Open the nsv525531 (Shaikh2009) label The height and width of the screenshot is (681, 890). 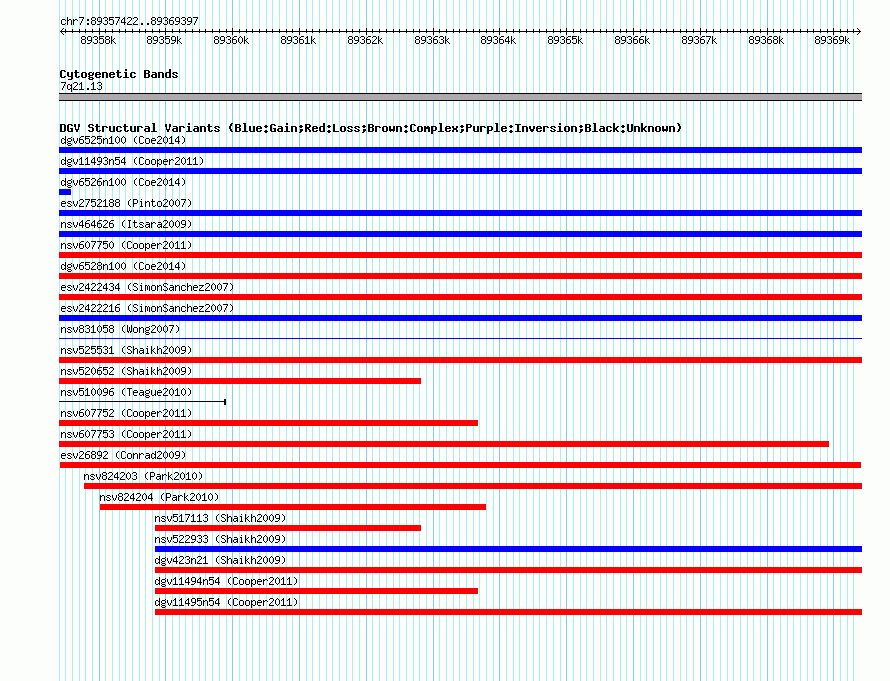point(126,350)
